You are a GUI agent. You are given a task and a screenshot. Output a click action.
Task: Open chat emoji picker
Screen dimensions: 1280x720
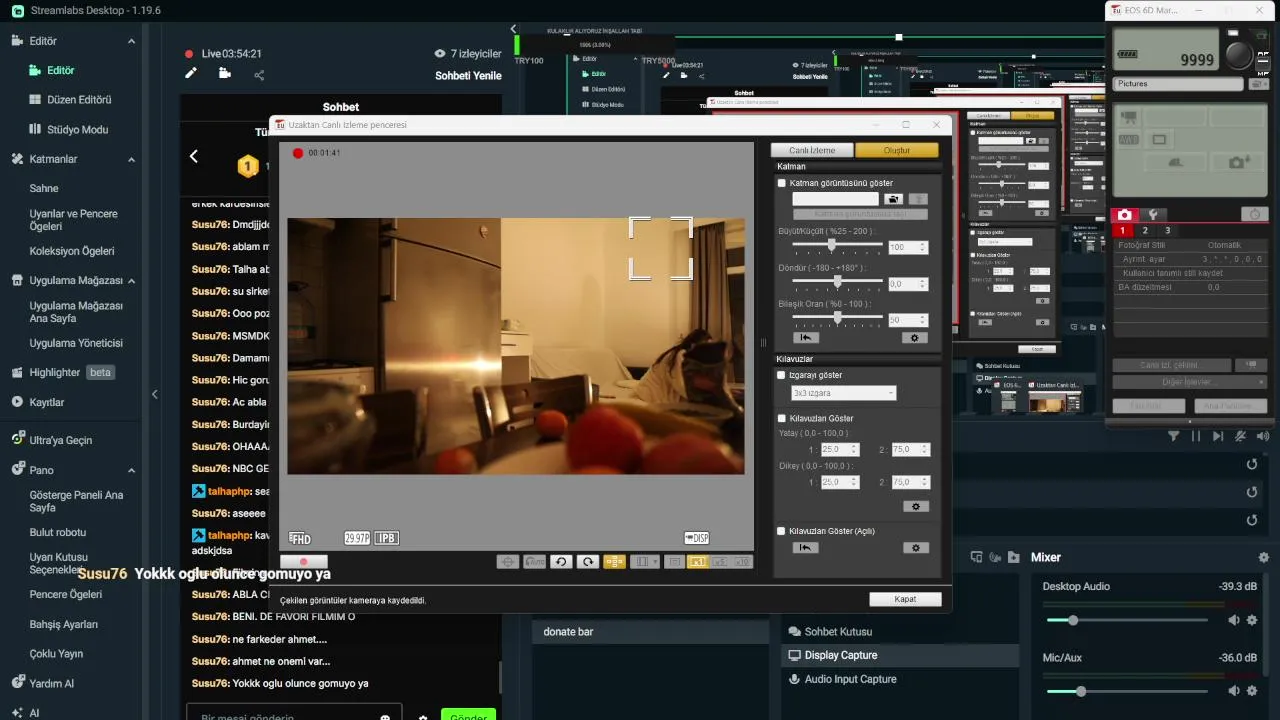click(385, 717)
